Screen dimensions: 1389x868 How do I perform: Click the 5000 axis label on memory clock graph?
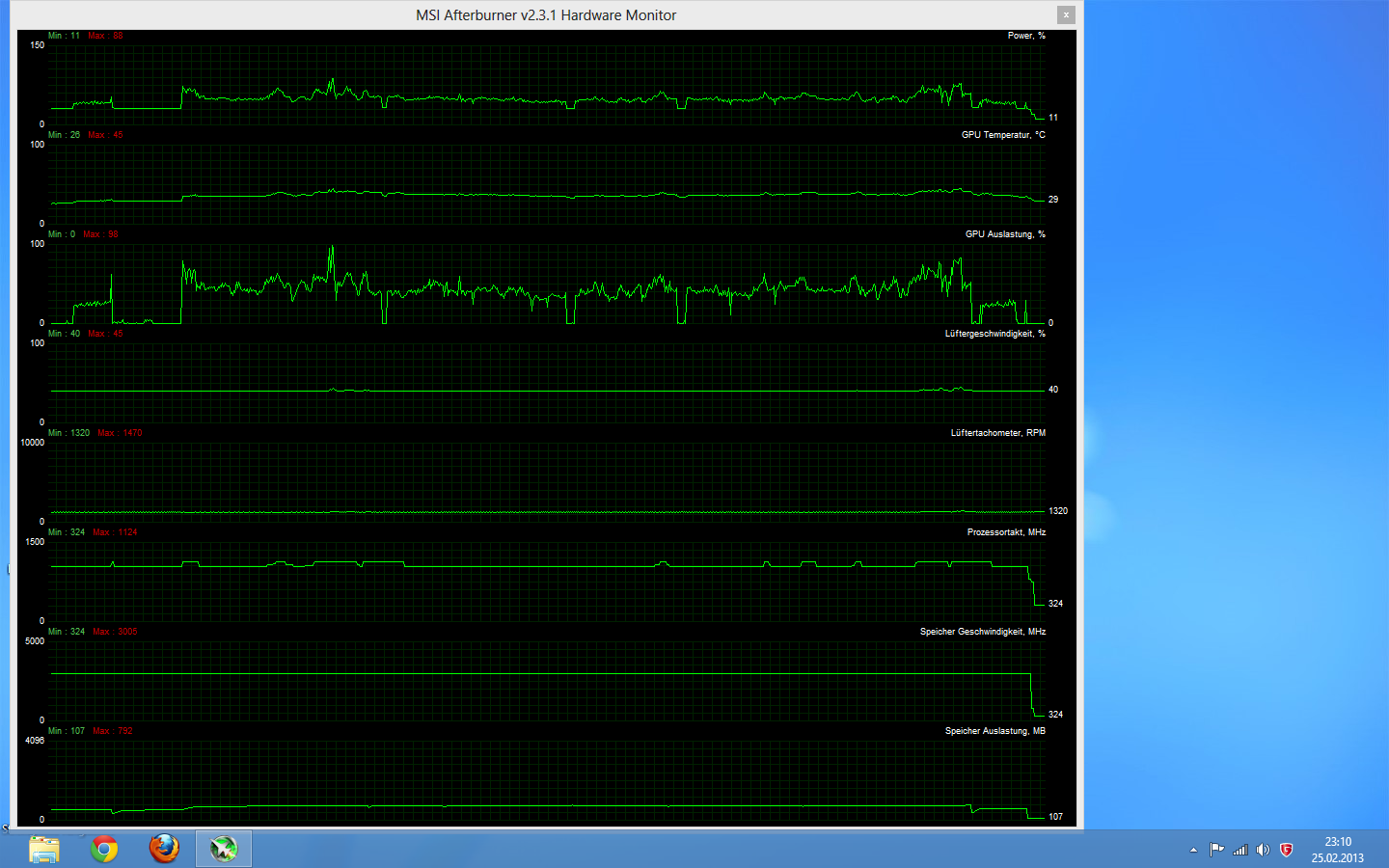(35, 641)
